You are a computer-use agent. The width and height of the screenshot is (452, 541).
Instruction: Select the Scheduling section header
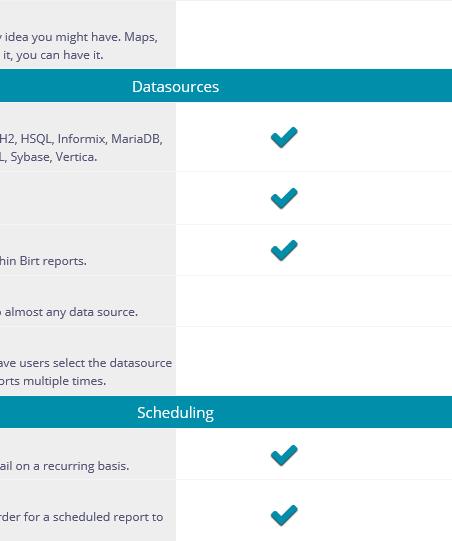pyautogui.click(x=226, y=412)
